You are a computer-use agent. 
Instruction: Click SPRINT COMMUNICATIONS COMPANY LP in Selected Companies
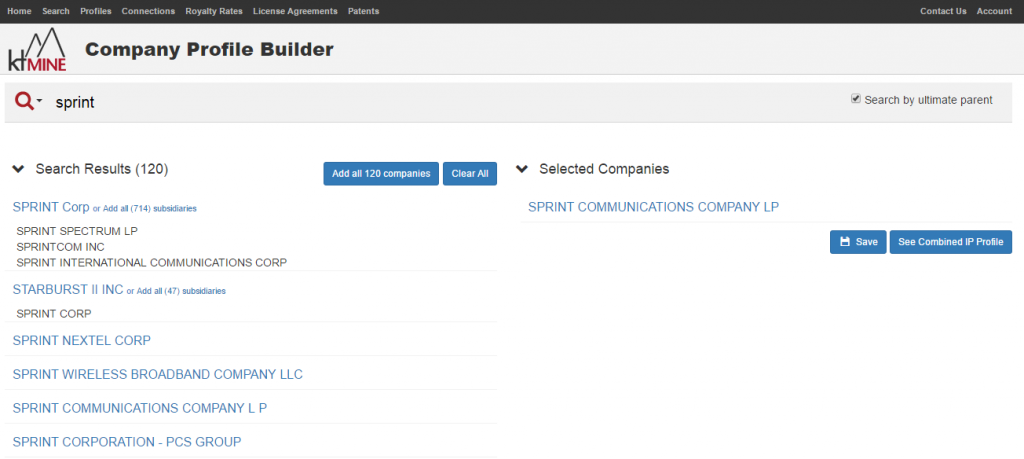(x=653, y=207)
